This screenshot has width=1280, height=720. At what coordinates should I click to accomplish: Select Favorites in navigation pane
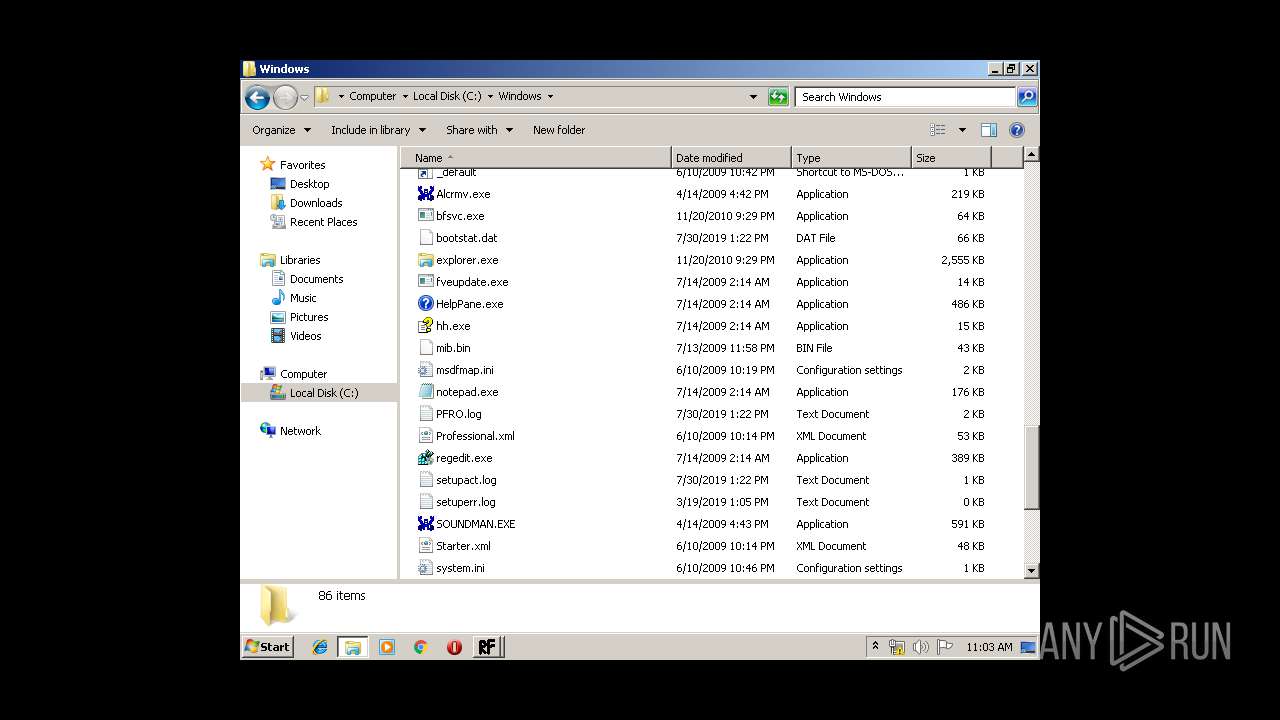point(302,165)
